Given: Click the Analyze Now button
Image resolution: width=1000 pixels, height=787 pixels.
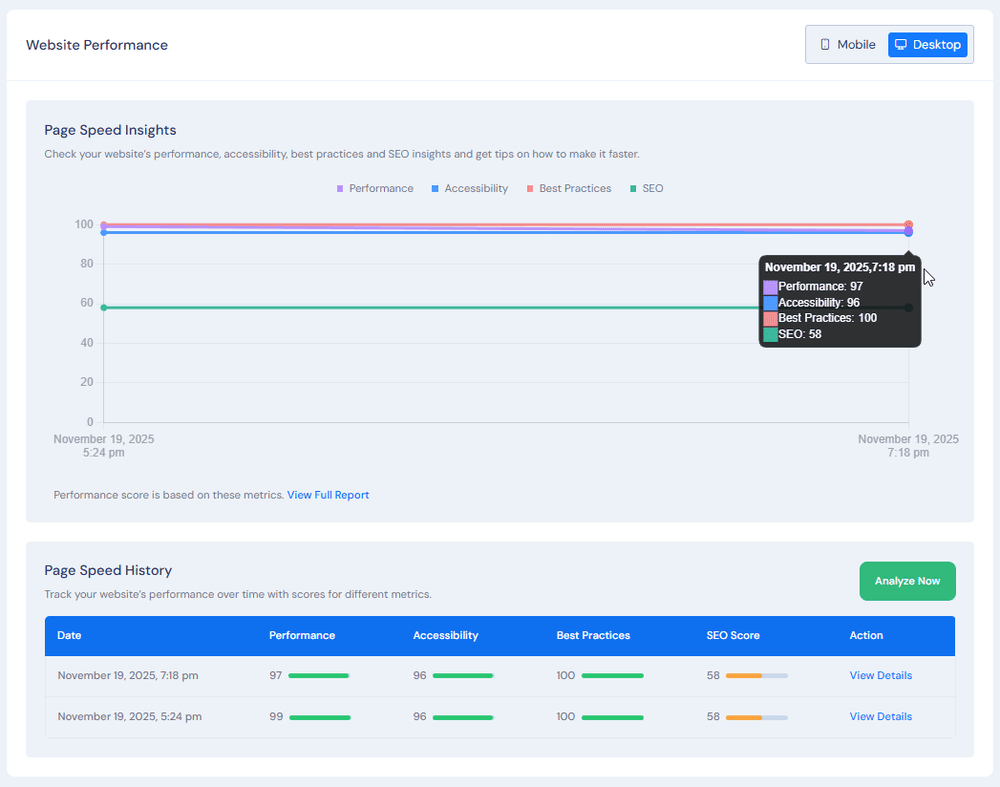Looking at the screenshot, I should tap(907, 581).
